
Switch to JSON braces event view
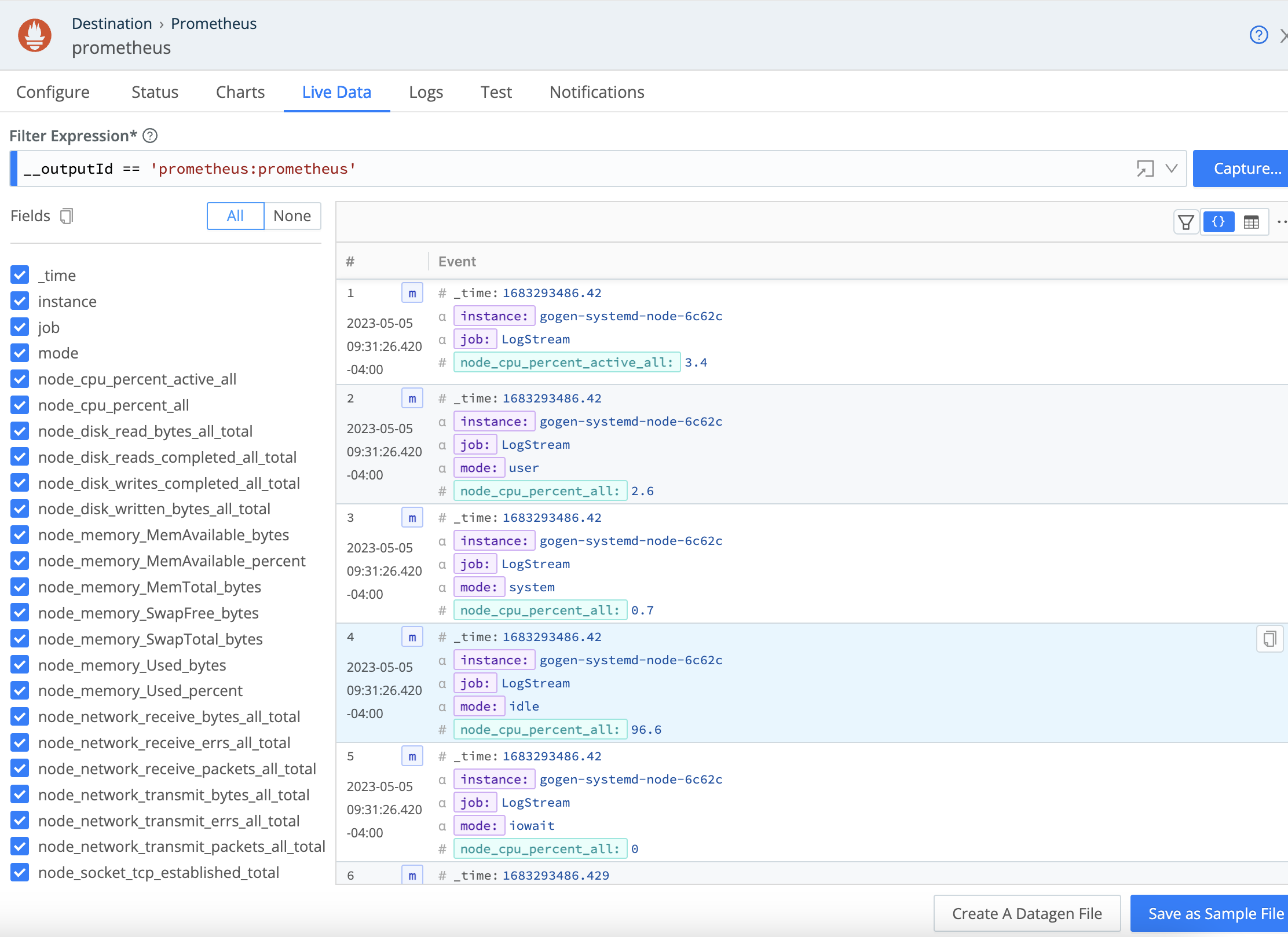tap(1219, 222)
